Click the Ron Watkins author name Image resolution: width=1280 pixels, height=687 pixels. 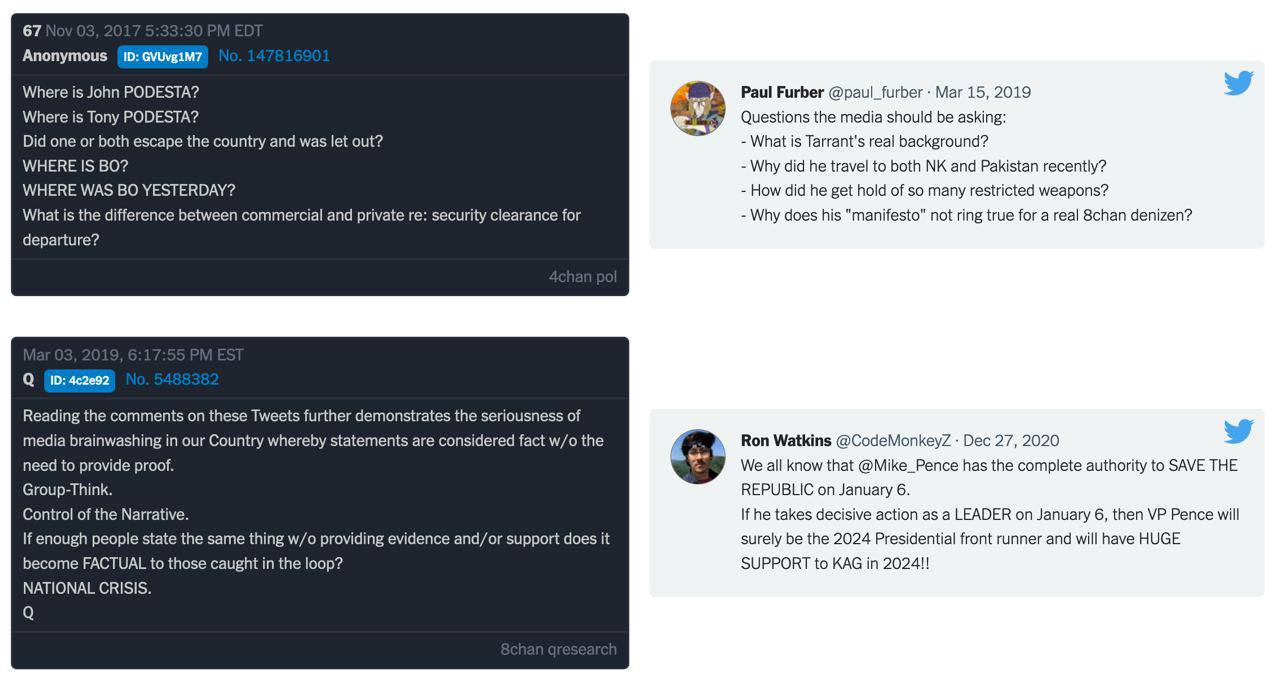tap(786, 441)
